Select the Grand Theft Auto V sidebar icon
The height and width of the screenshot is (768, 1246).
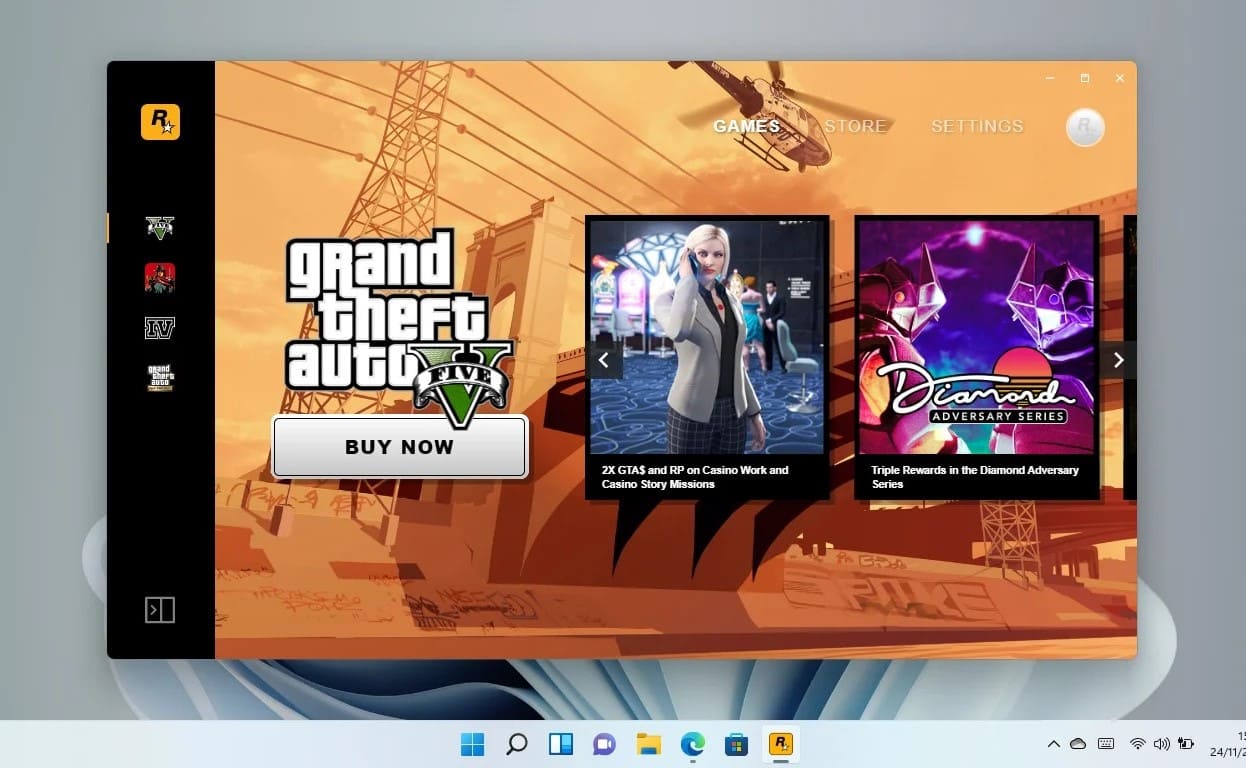pos(160,226)
